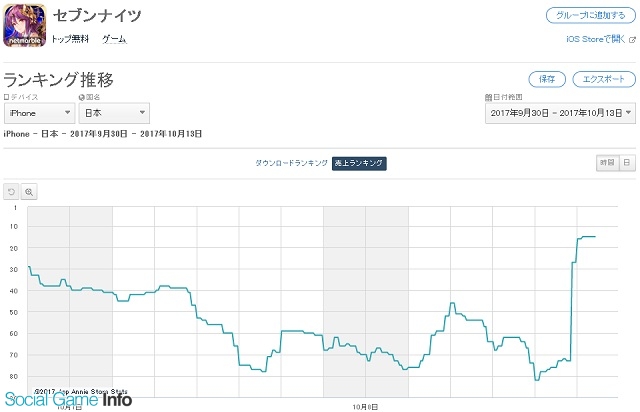Click the device icon beside デバイス label
The width and height of the screenshot is (640, 412).
[6, 97]
